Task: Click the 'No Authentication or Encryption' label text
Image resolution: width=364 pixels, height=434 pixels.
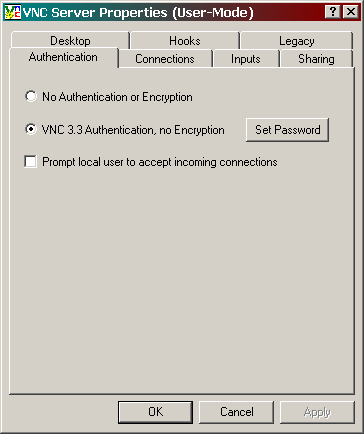Action: (117, 97)
